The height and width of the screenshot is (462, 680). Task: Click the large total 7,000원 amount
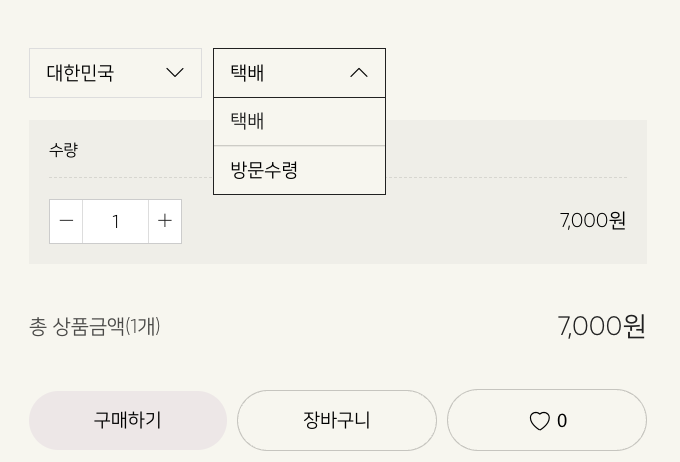click(x=601, y=326)
